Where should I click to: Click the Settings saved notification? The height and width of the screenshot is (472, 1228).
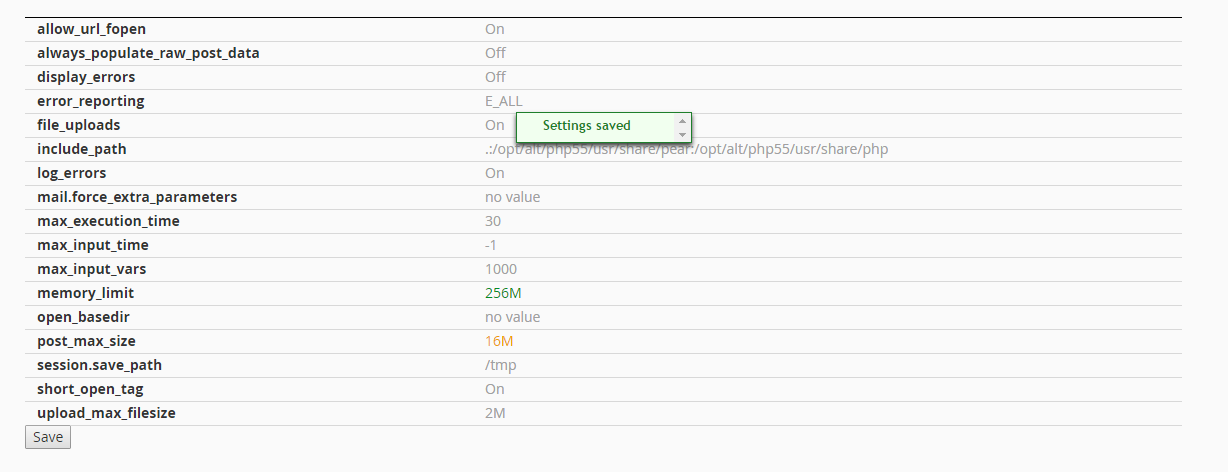point(587,126)
